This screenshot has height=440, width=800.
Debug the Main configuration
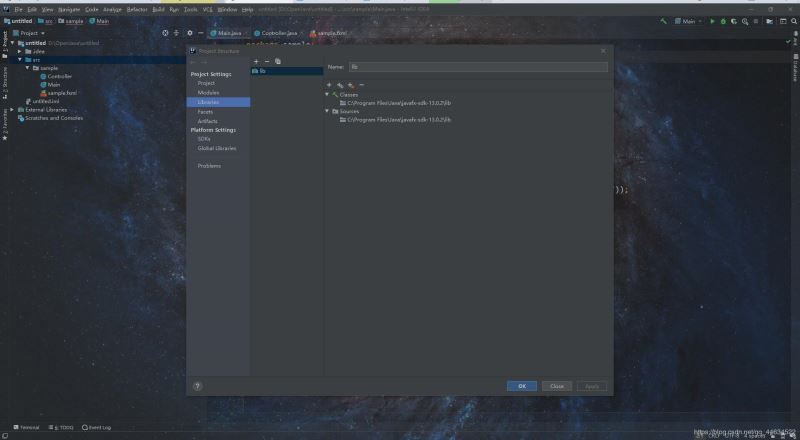pyautogui.click(x=723, y=21)
